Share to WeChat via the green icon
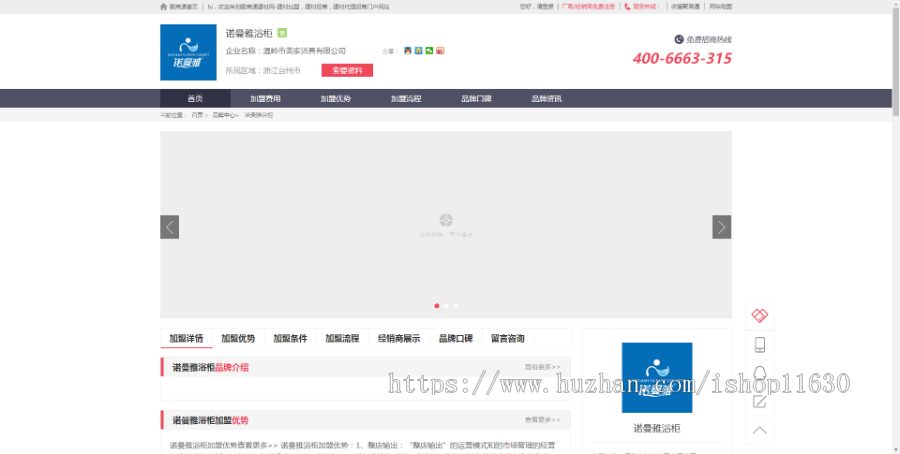The image size is (900, 454). point(429,51)
